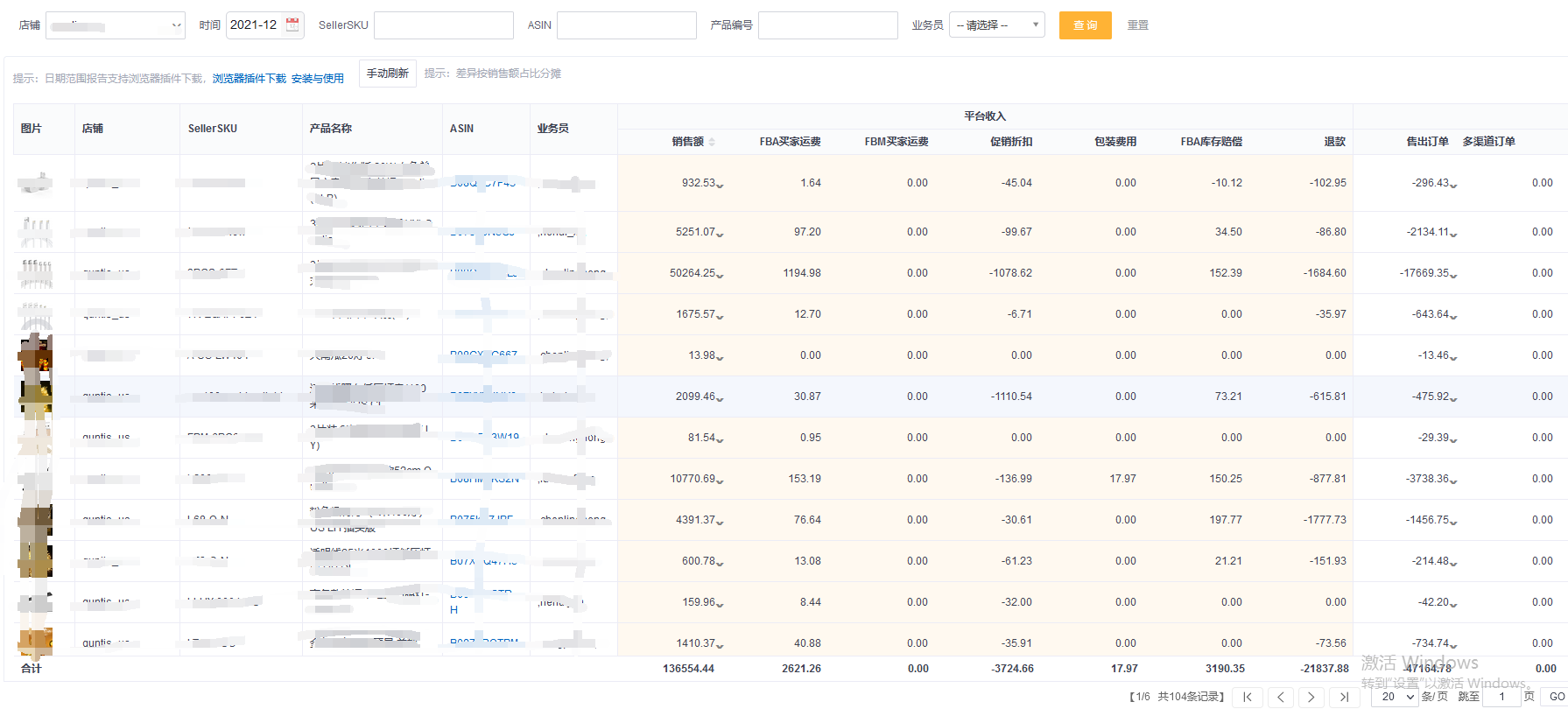1568x709 pixels.
Task: Select the FBA买家运费 value 1194.98
Action: tap(802, 273)
